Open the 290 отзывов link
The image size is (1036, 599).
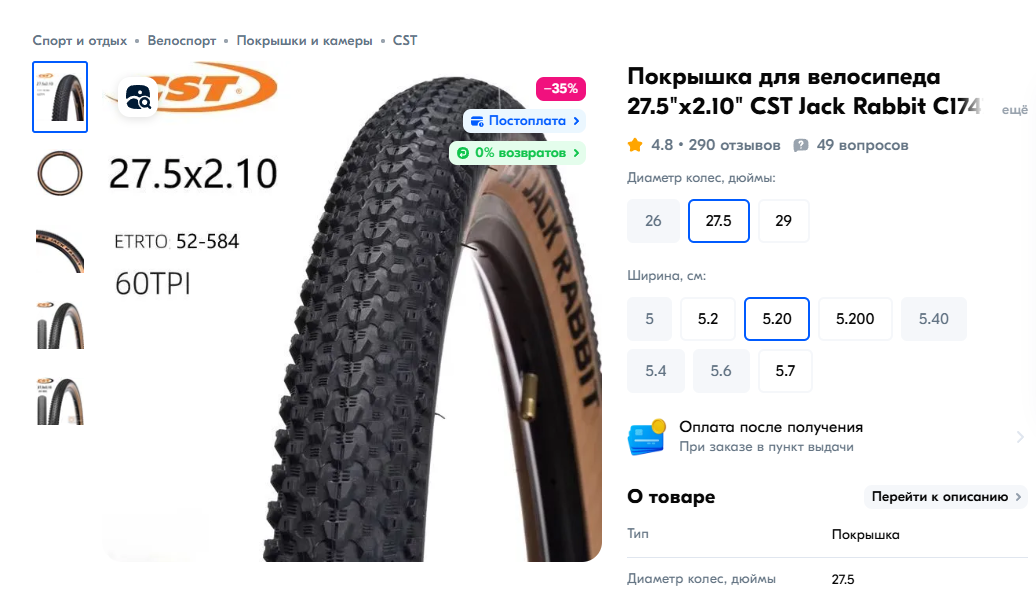pos(734,145)
